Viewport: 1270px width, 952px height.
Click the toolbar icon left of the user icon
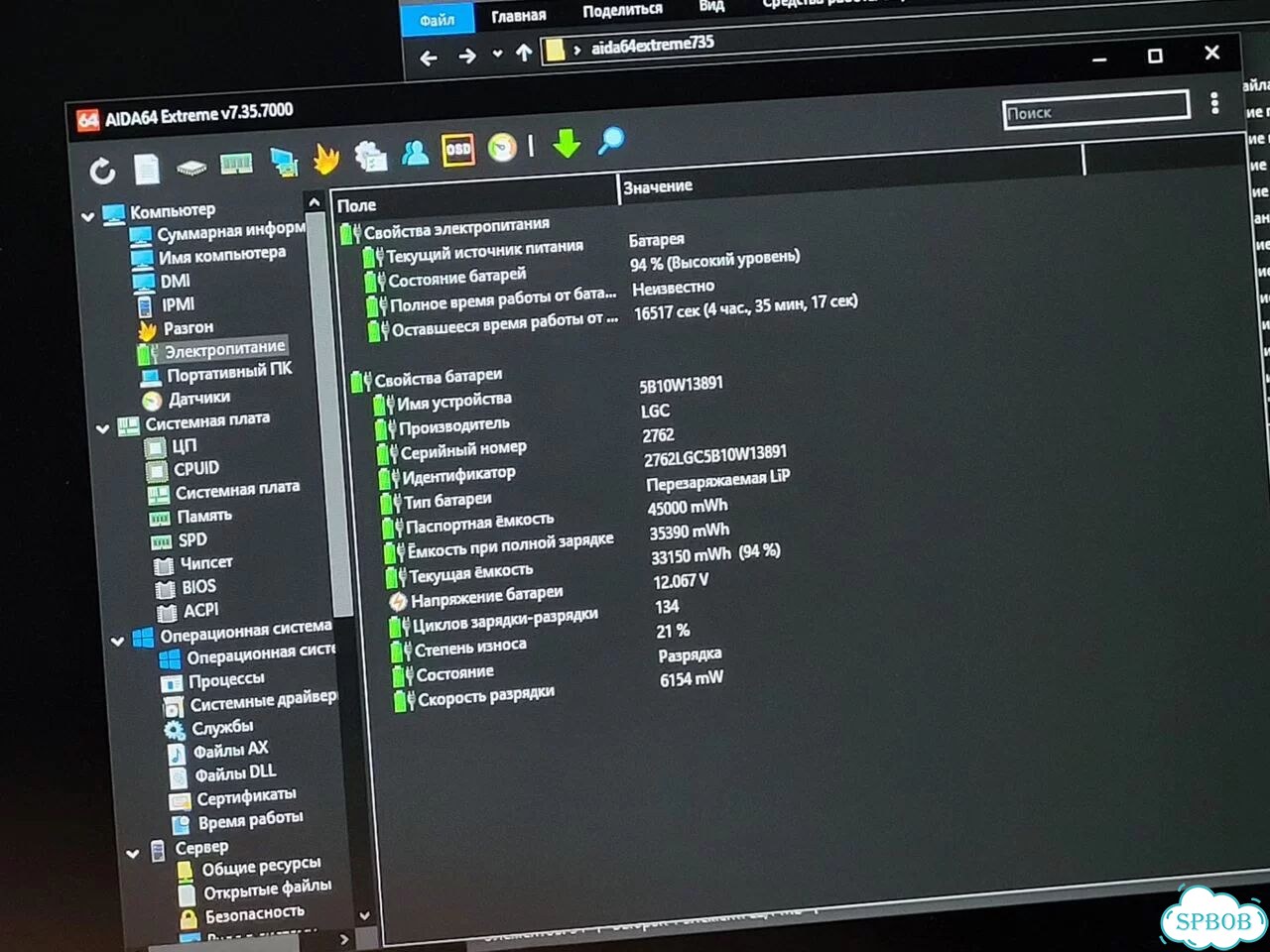coord(370,155)
